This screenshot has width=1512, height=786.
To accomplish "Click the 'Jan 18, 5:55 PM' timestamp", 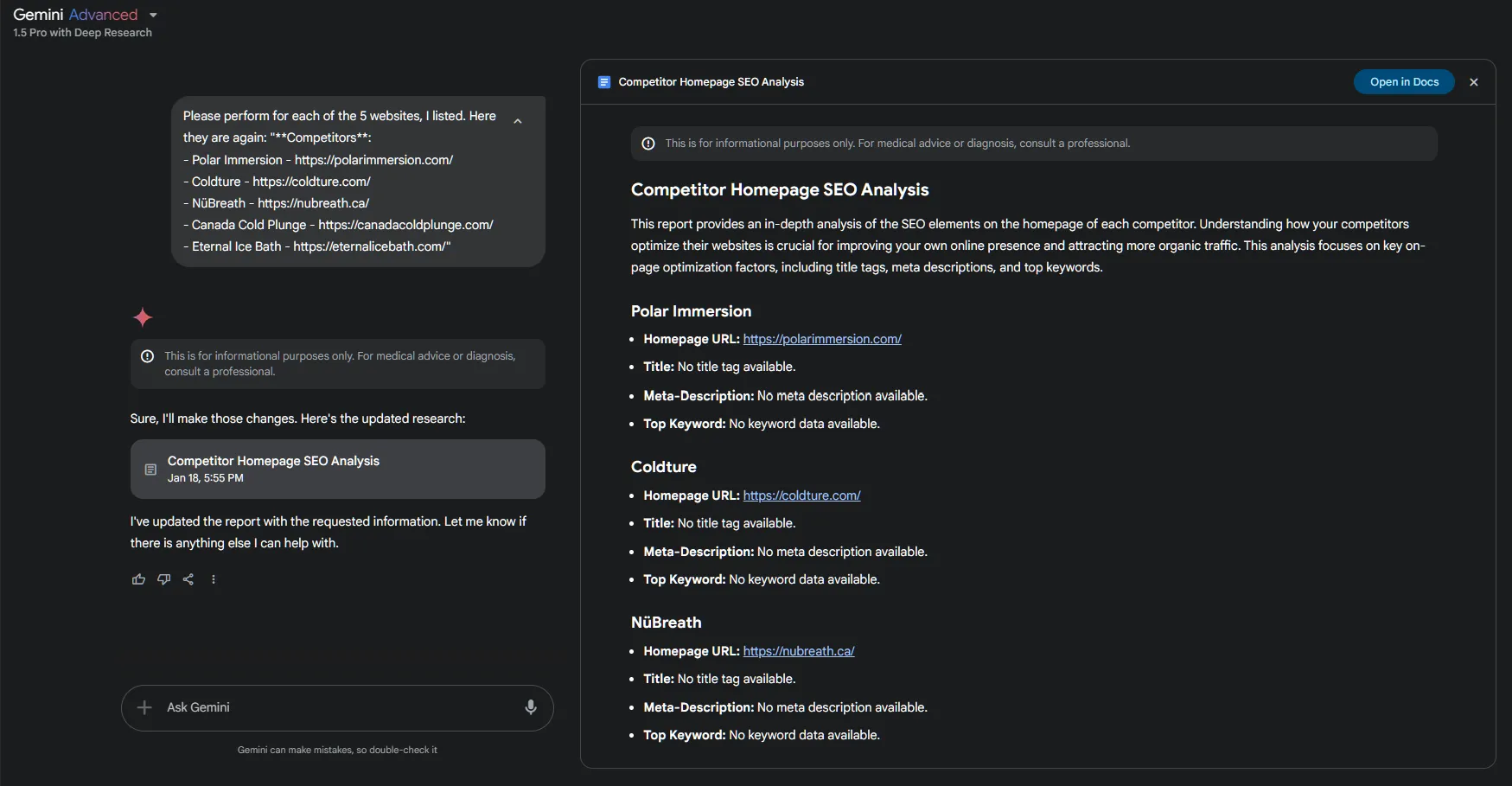I will click(206, 478).
